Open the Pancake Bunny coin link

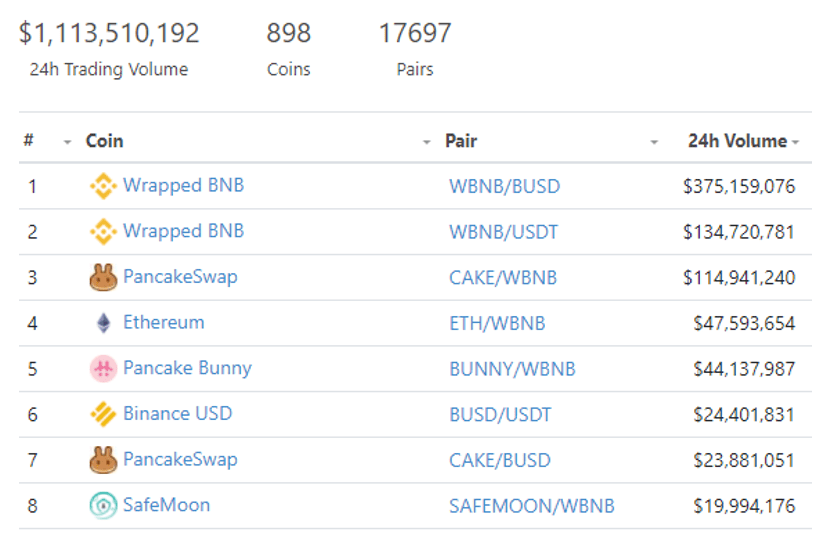187,368
